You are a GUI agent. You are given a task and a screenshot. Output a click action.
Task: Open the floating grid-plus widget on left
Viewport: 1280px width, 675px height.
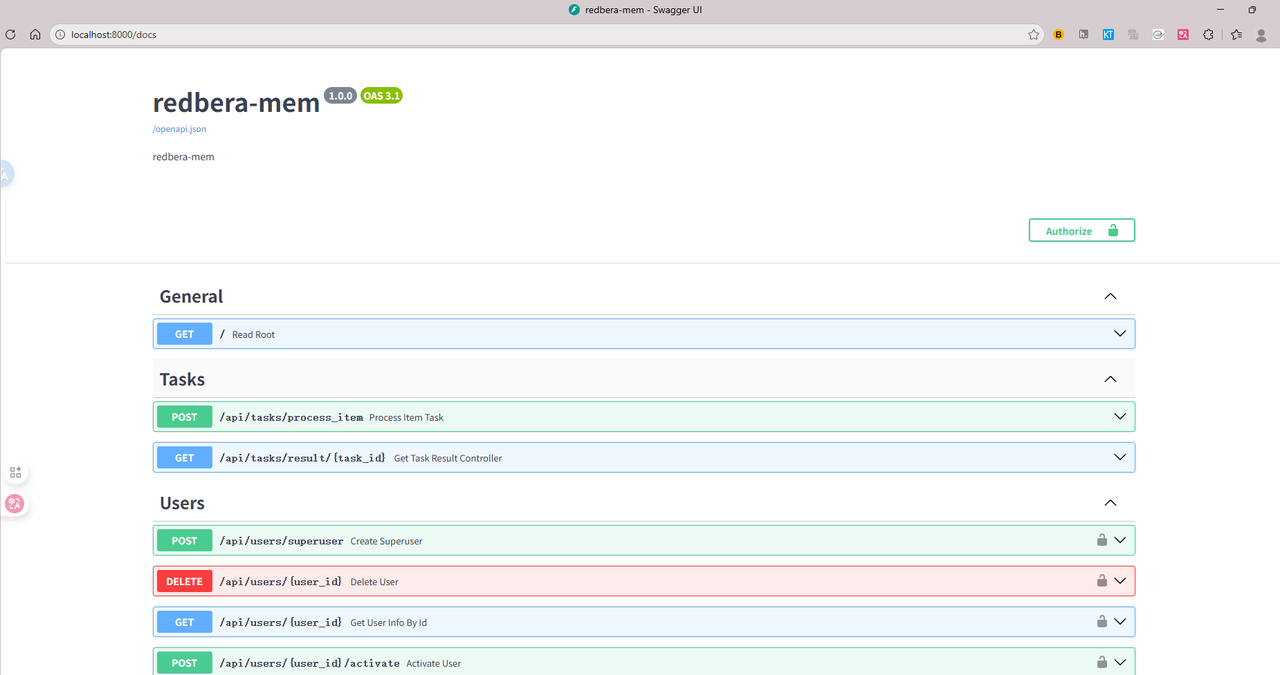click(x=15, y=472)
